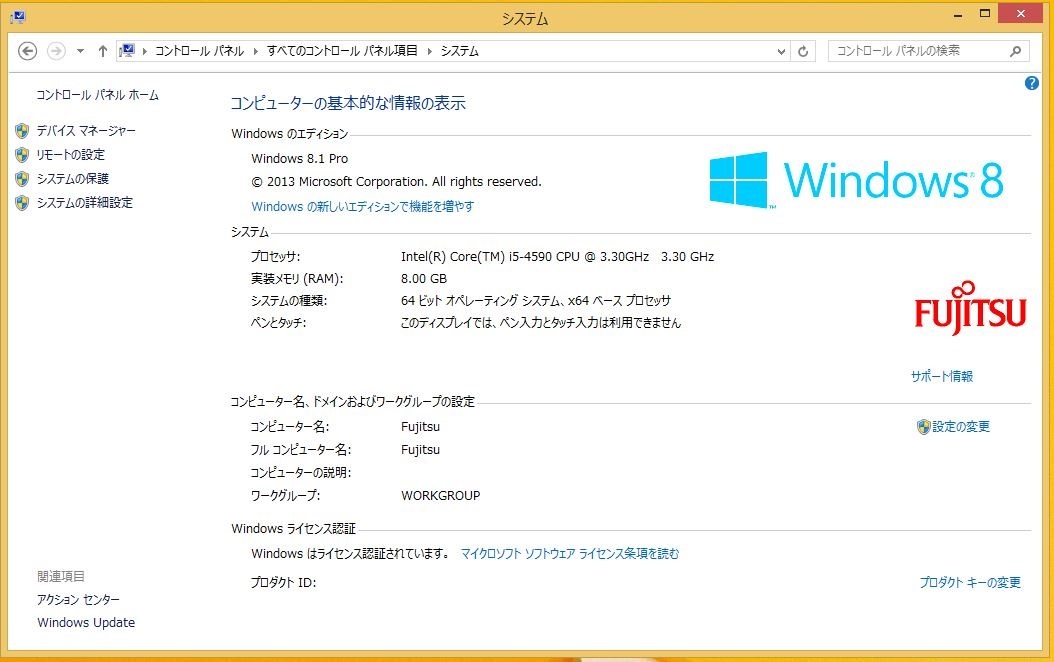Screen dimensions: 1054x662
Task: Click the コンピューターの基本的な情報の表示 heading
Action: (348, 104)
